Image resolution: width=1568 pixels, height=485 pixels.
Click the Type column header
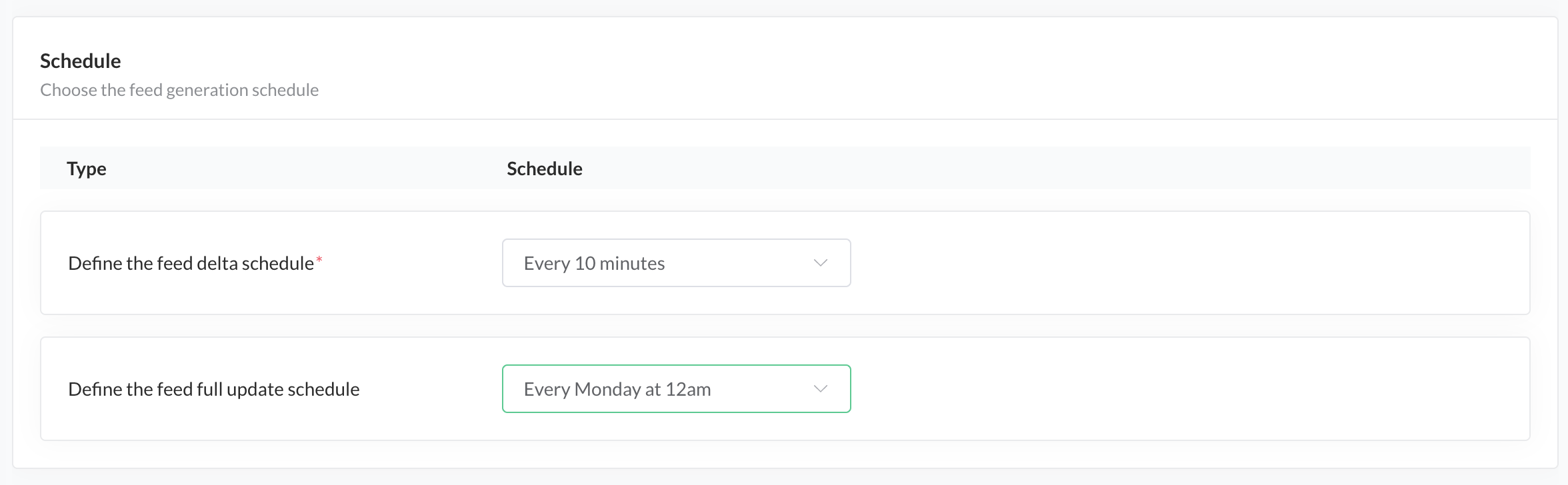click(87, 169)
